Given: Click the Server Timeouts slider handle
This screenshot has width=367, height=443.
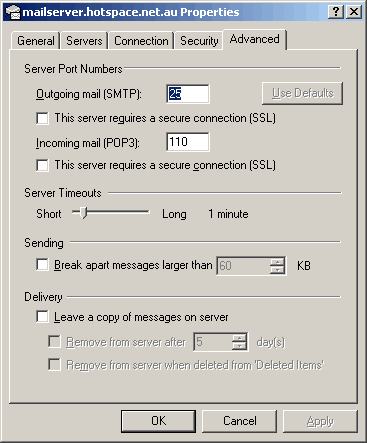Looking at the screenshot, I should 84,213.
